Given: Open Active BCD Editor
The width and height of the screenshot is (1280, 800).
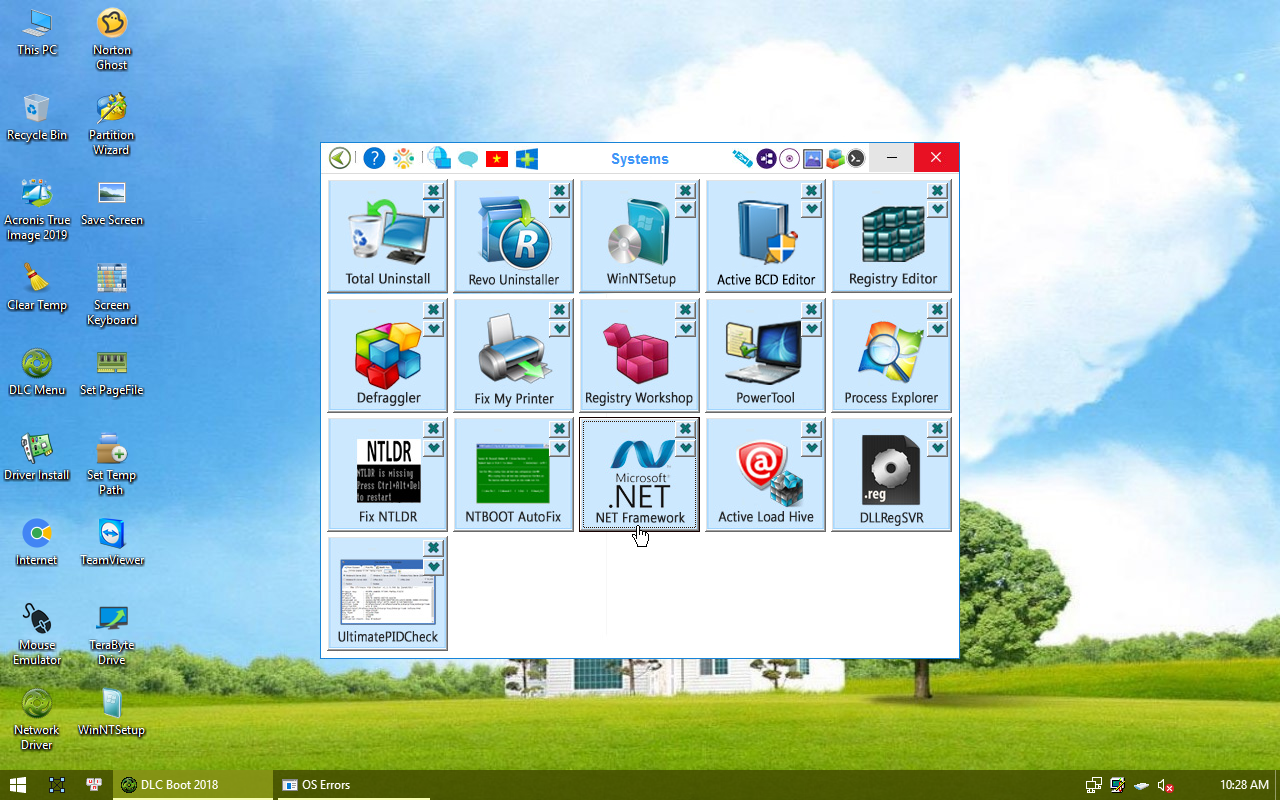Looking at the screenshot, I should (766, 236).
